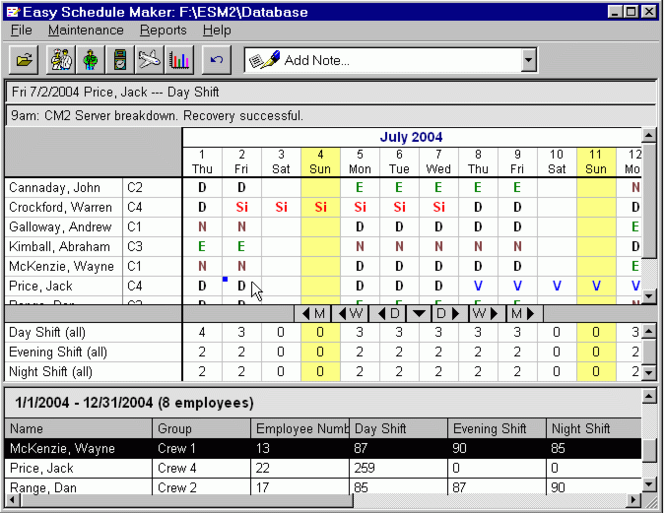Open the file folder toolbar icon
The image size is (665, 513).
point(24,60)
